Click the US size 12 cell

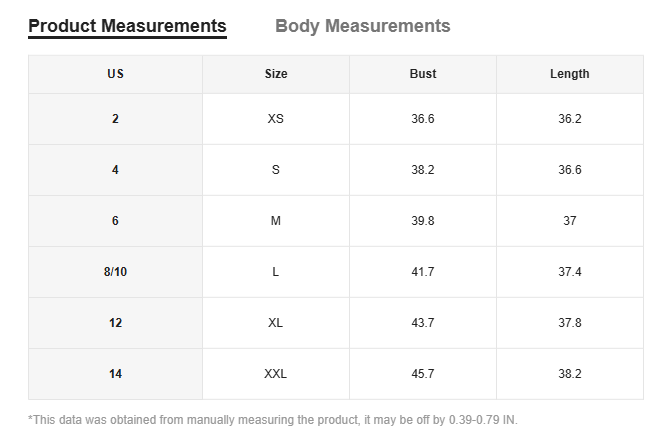point(115,323)
